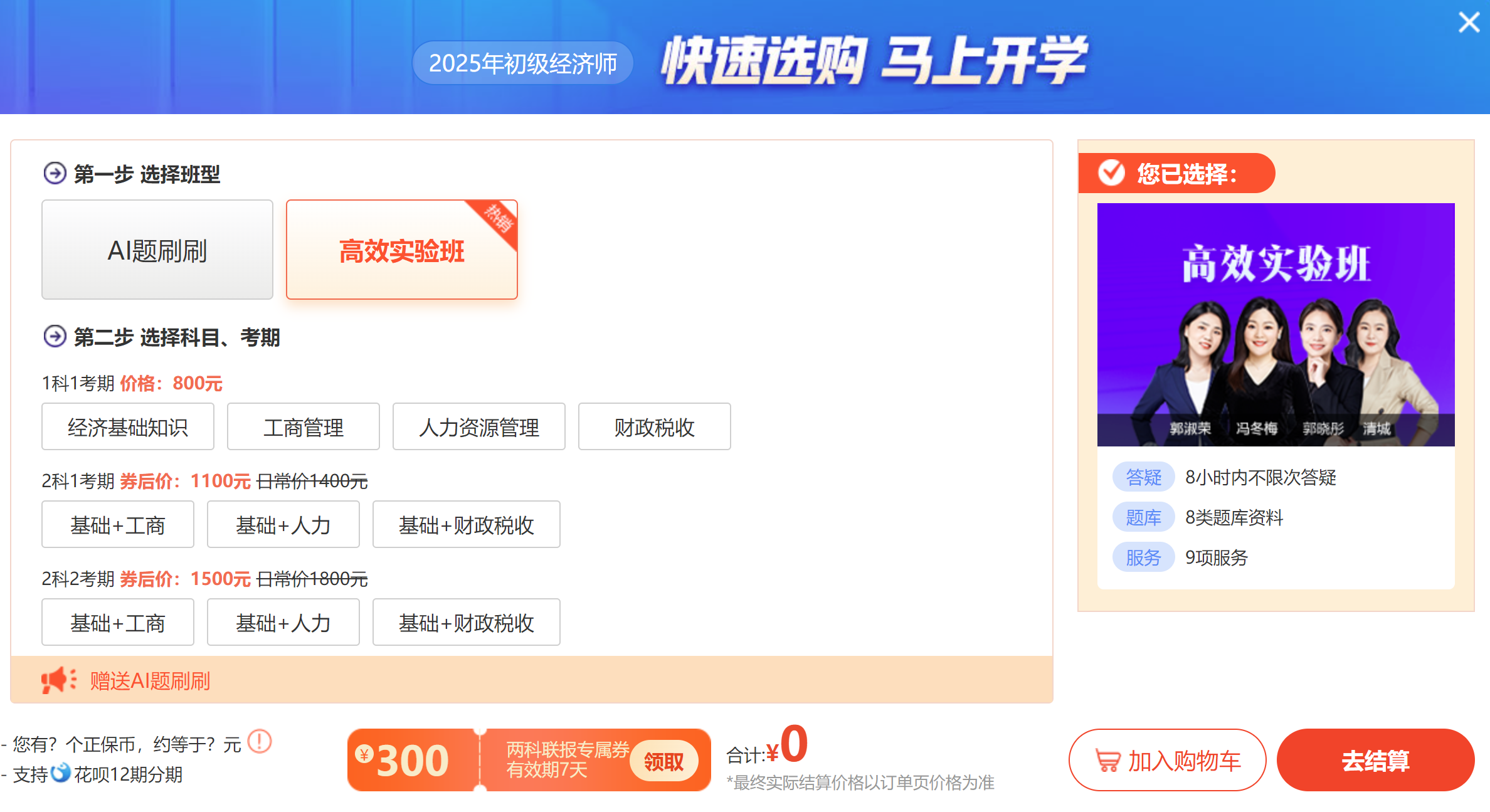Proceed to checkout with 去结算
The image size is (1490, 812).
click(x=1376, y=760)
